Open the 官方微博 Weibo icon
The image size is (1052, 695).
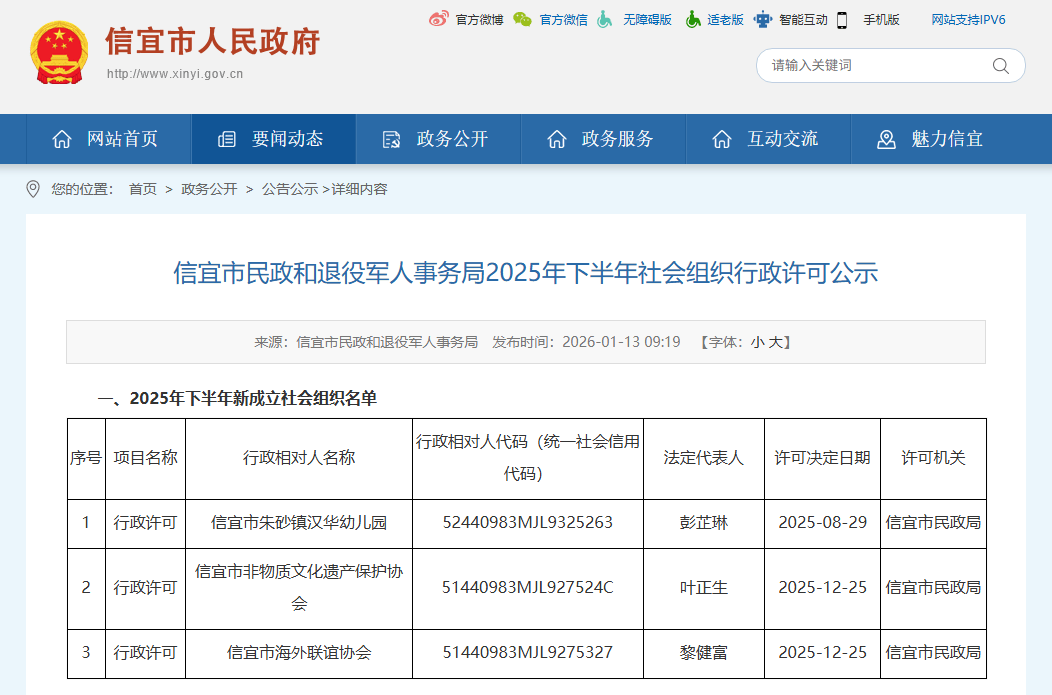(x=436, y=19)
